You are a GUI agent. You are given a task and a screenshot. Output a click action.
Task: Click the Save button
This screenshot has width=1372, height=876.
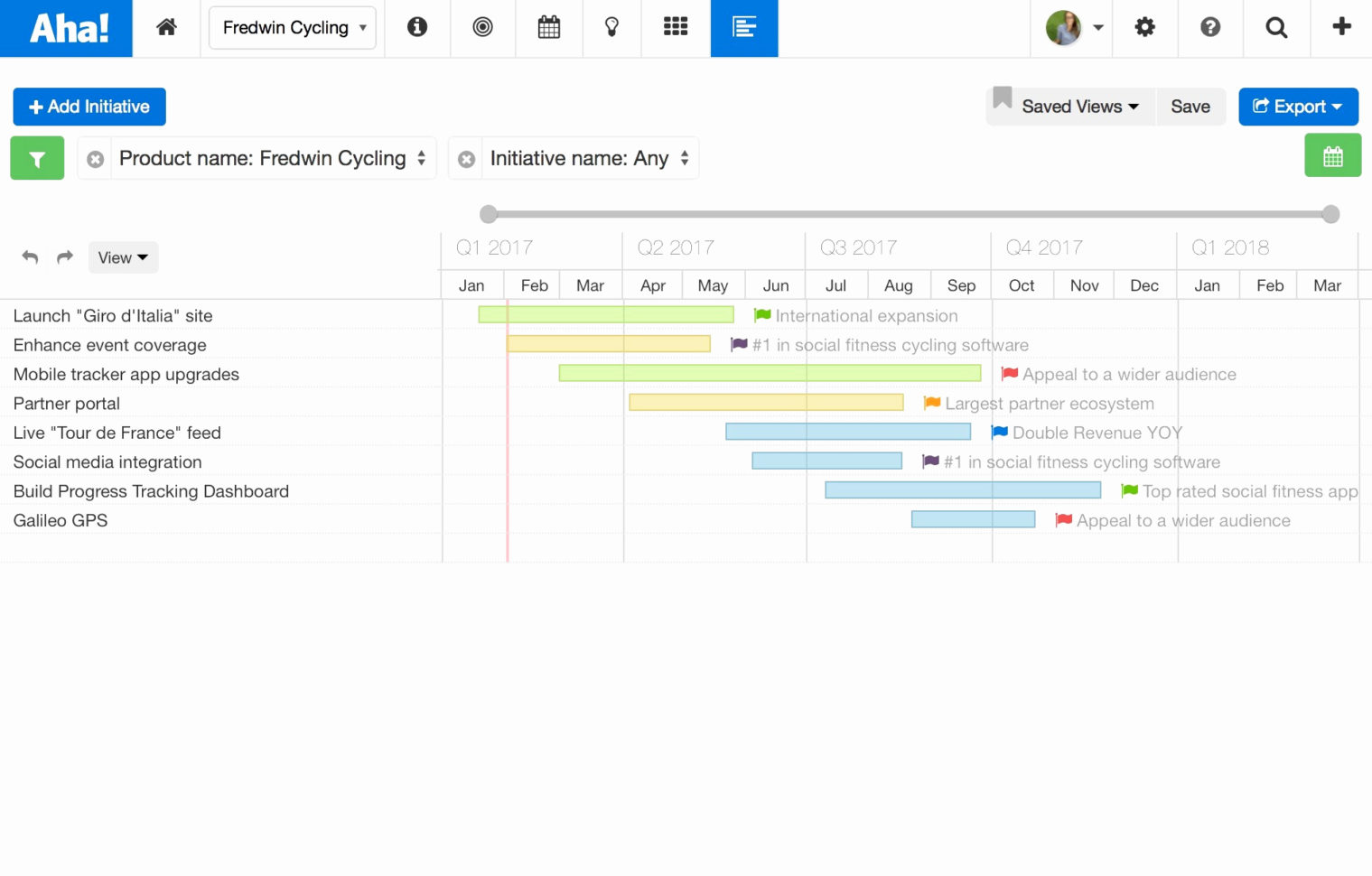pyautogui.click(x=1190, y=107)
